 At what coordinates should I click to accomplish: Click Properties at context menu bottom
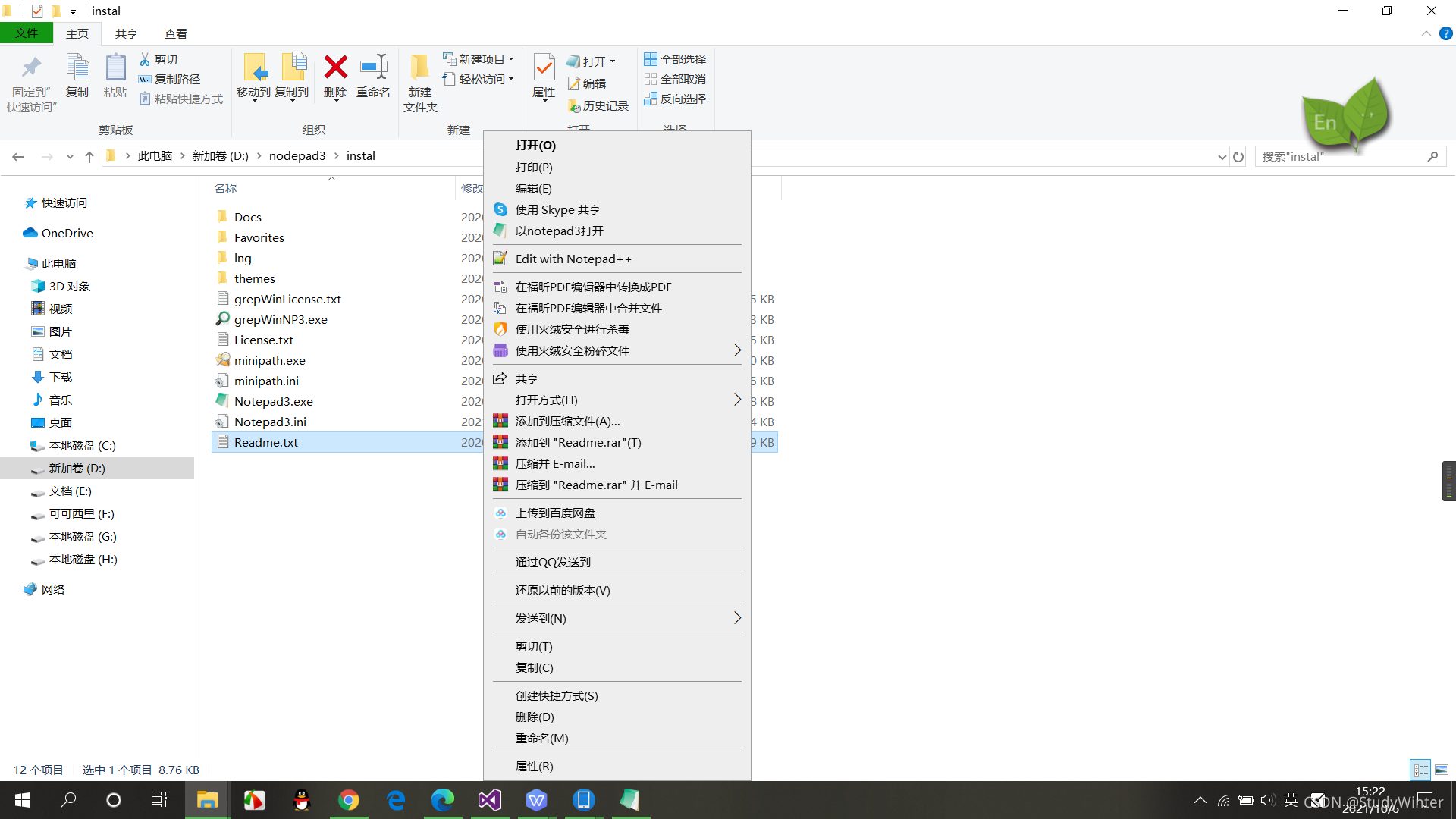click(x=534, y=766)
